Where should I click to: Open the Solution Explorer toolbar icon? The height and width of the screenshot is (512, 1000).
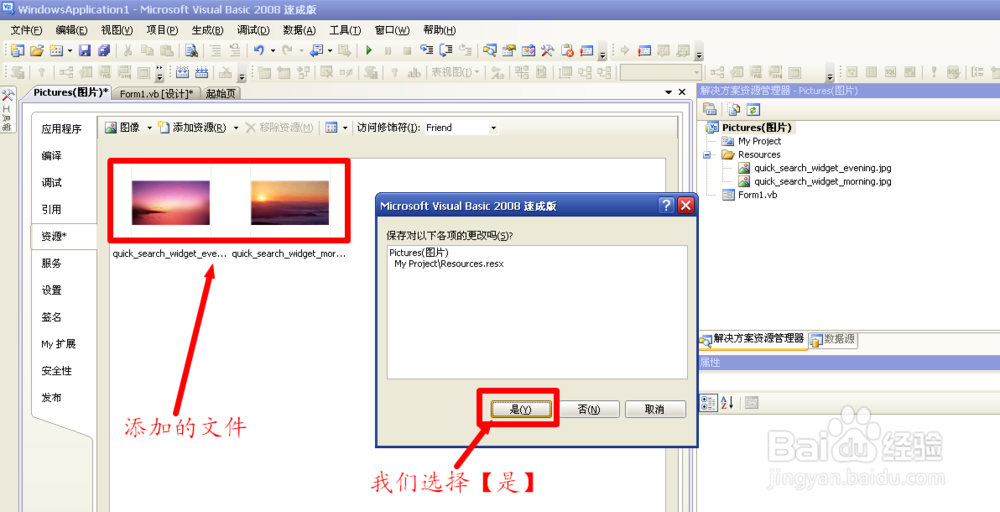coord(490,50)
